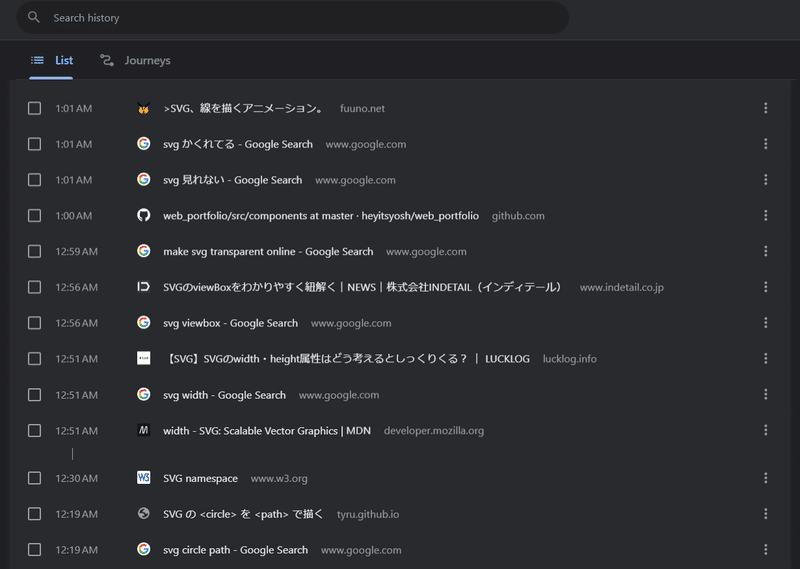The width and height of the screenshot is (800, 569).
Task: Switch to the Journeys tab
Action: click(136, 61)
